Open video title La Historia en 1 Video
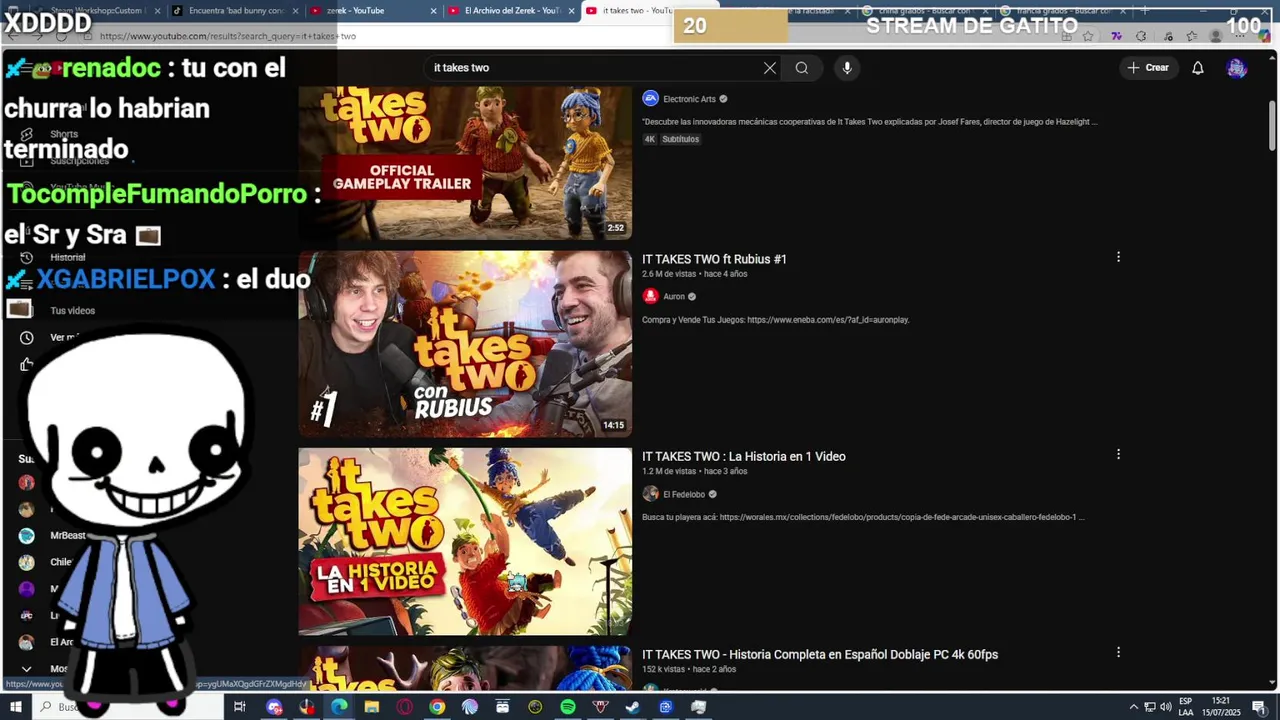Viewport: 1280px width, 720px height. pyautogui.click(x=744, y=456)
